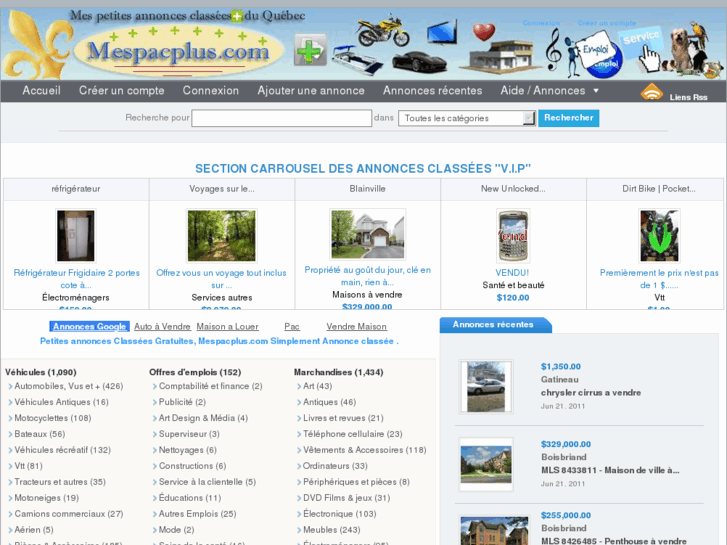Click chrysler cirrus a vendre title
Viewport: 727px width, 545px height.
point(591,392)
